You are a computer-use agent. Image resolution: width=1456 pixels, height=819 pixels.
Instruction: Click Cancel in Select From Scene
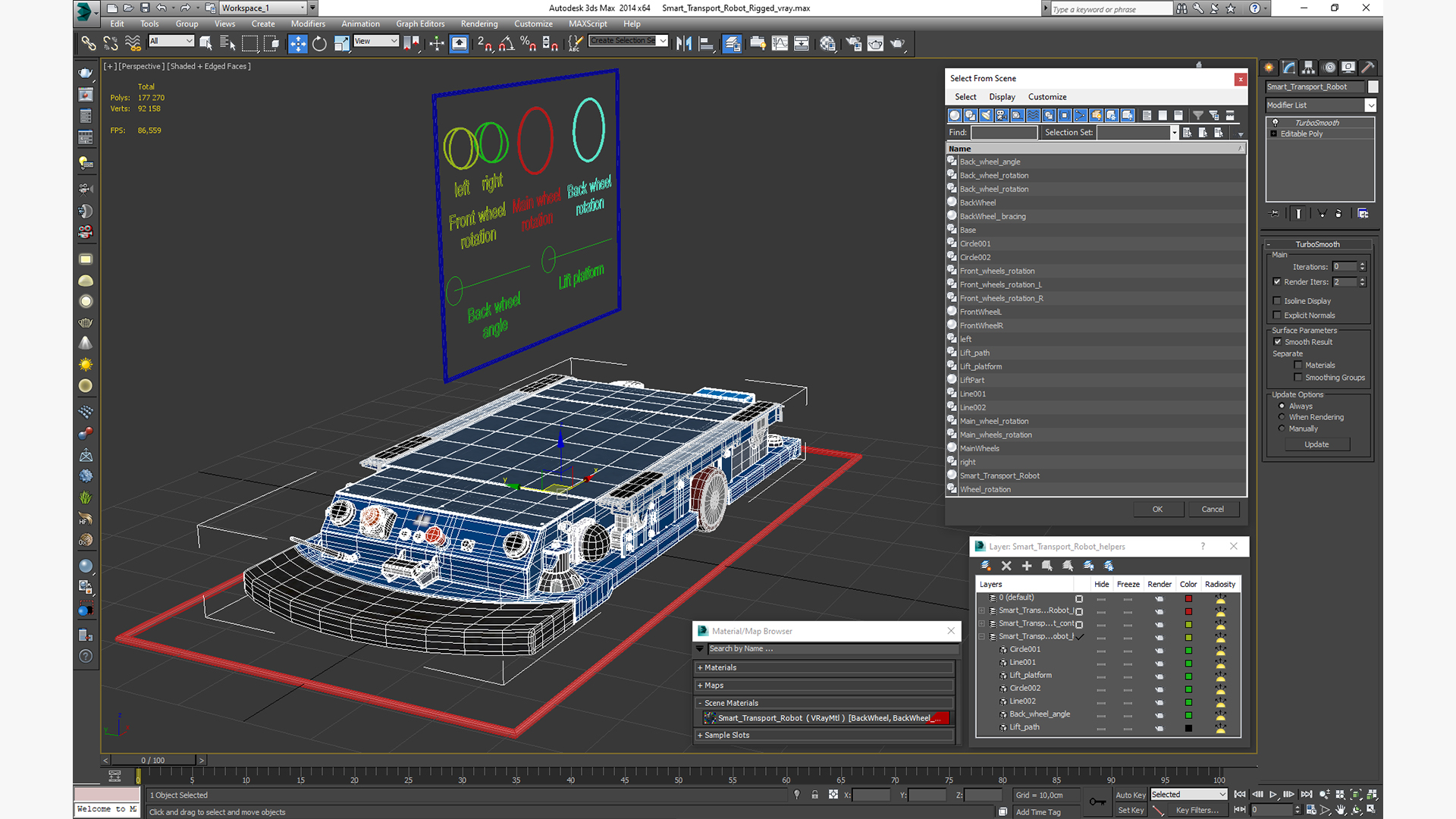pyautogui.click(x=1213, y=510)
